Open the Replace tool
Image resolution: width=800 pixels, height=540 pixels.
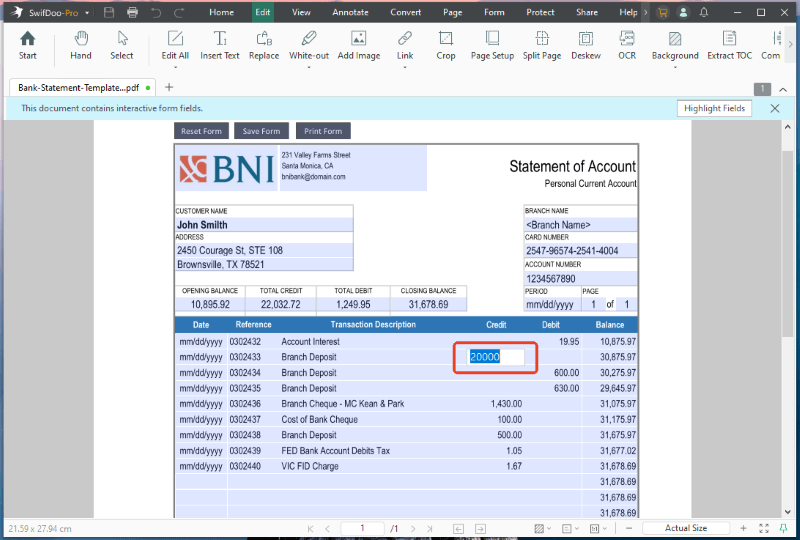point(264,45)
